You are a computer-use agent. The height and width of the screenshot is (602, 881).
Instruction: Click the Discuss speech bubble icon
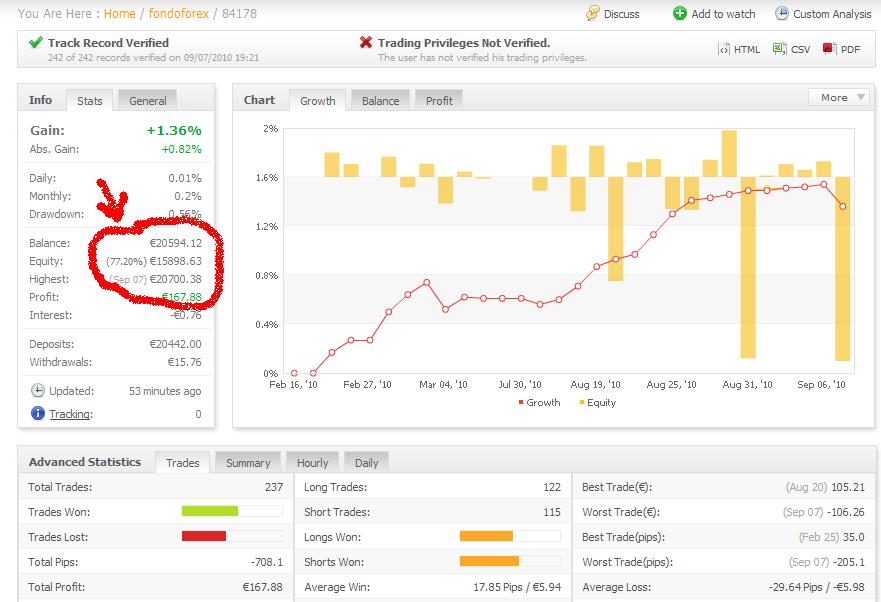(x=593, y=14)
